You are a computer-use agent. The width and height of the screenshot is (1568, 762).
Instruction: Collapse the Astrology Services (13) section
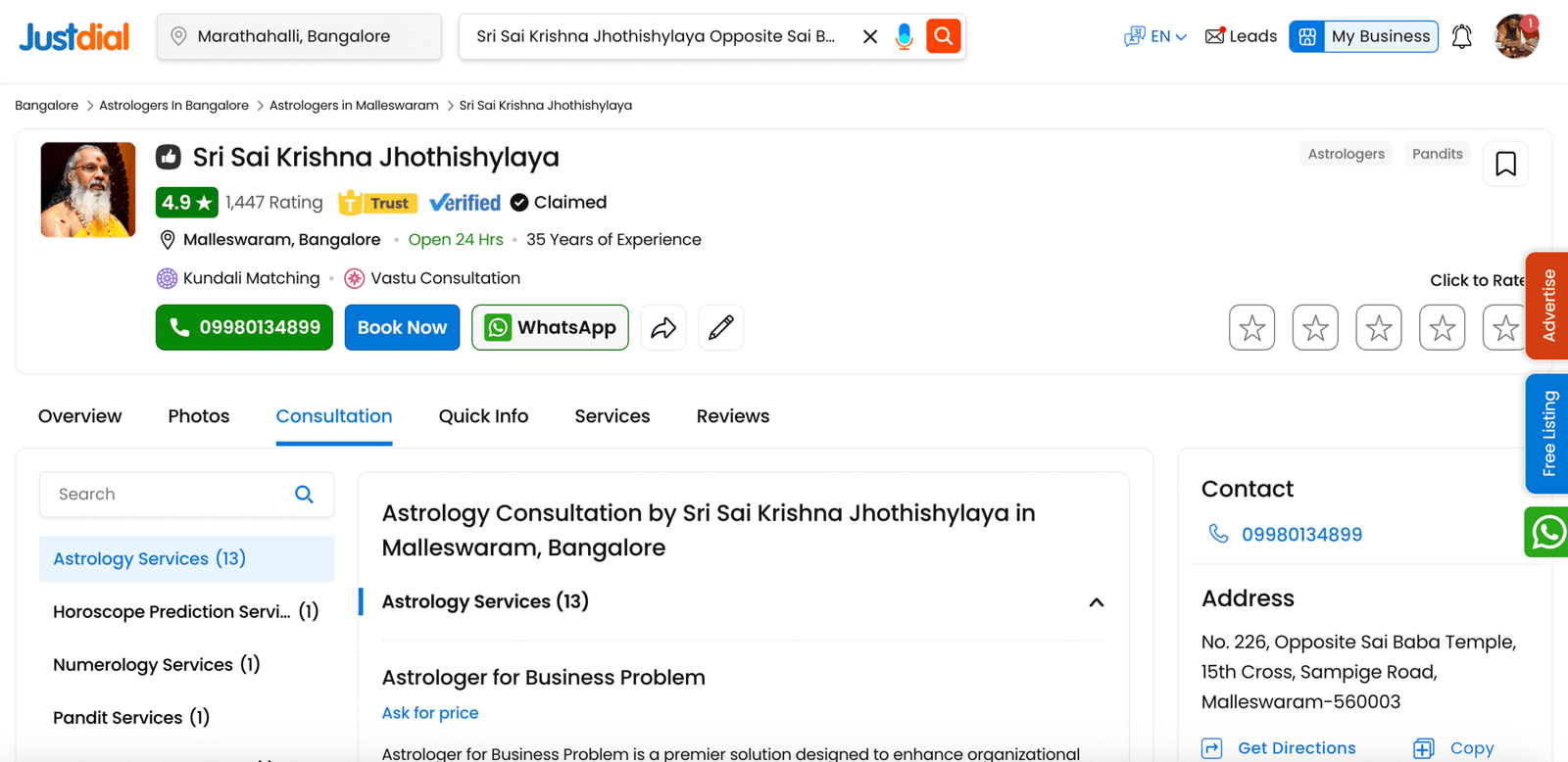tap(1097, 602)
